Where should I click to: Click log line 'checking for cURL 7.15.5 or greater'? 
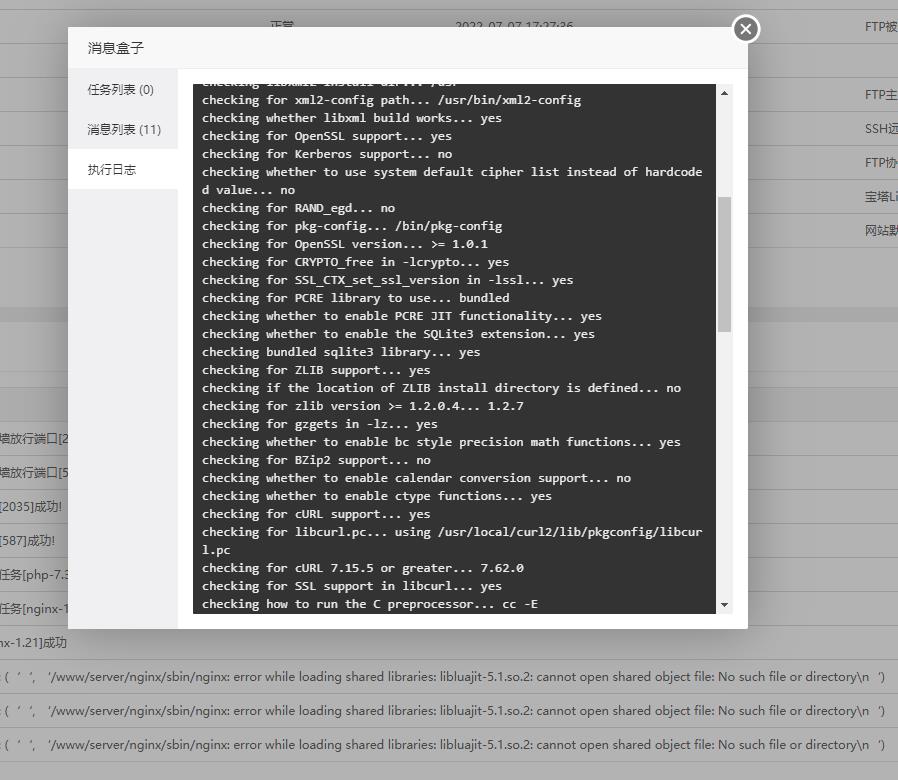pos(363,568)
